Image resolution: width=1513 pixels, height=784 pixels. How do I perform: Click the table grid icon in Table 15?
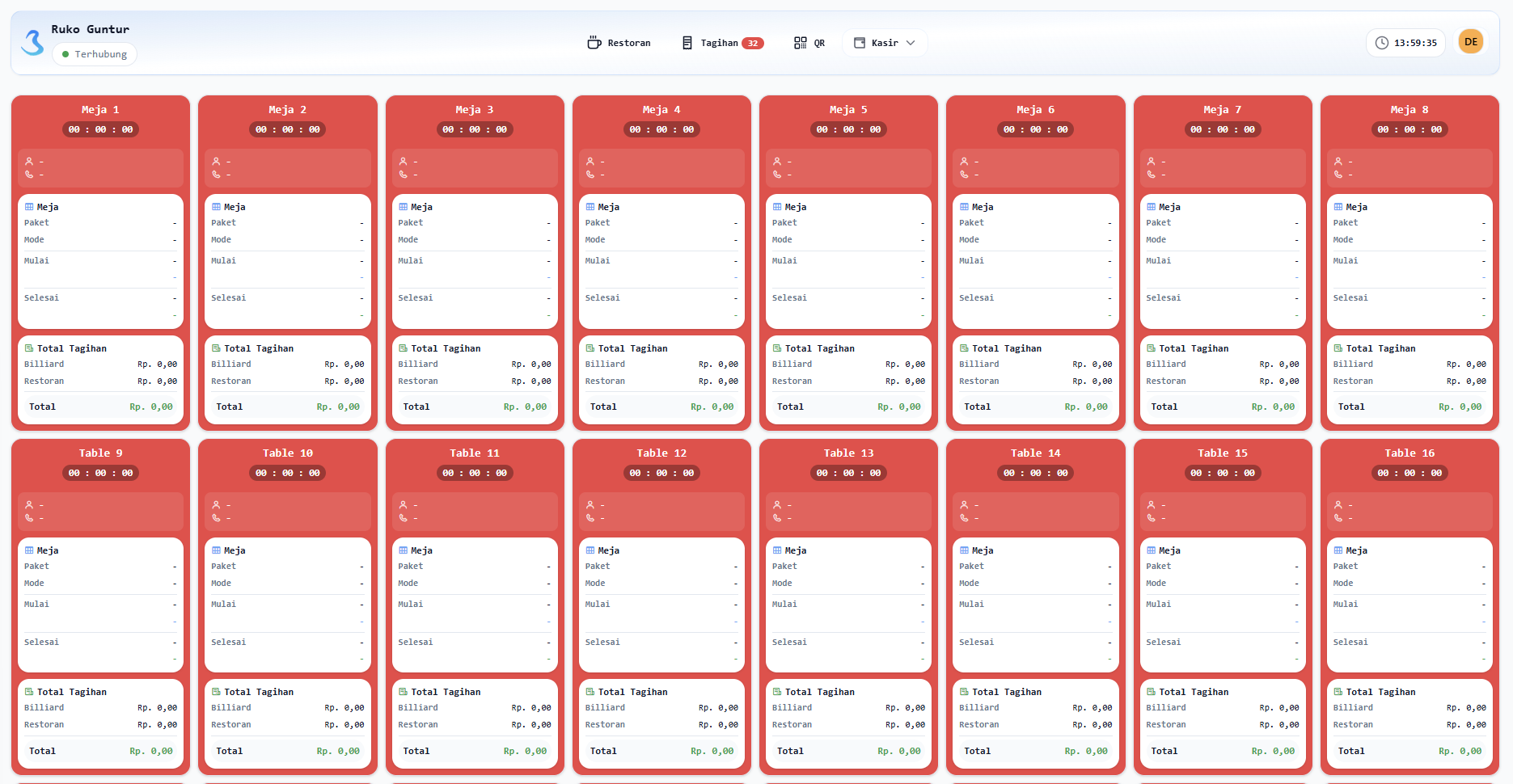[x=1151, y=550]
